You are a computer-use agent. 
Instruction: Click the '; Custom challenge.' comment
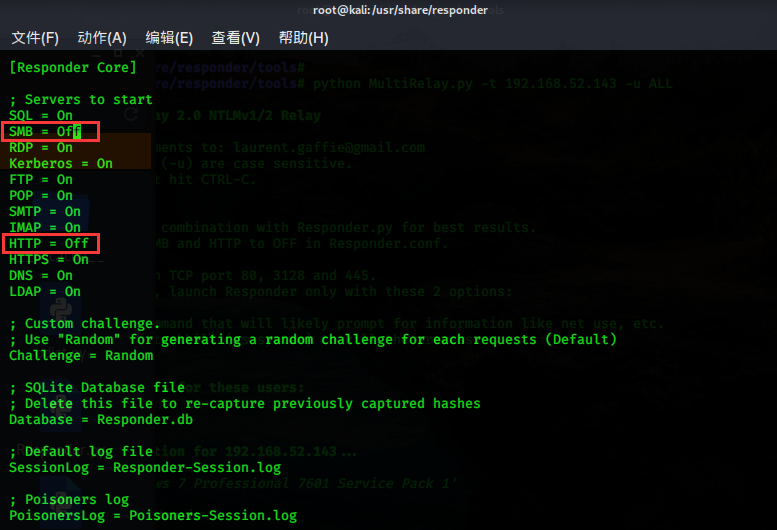coord(84,323)
